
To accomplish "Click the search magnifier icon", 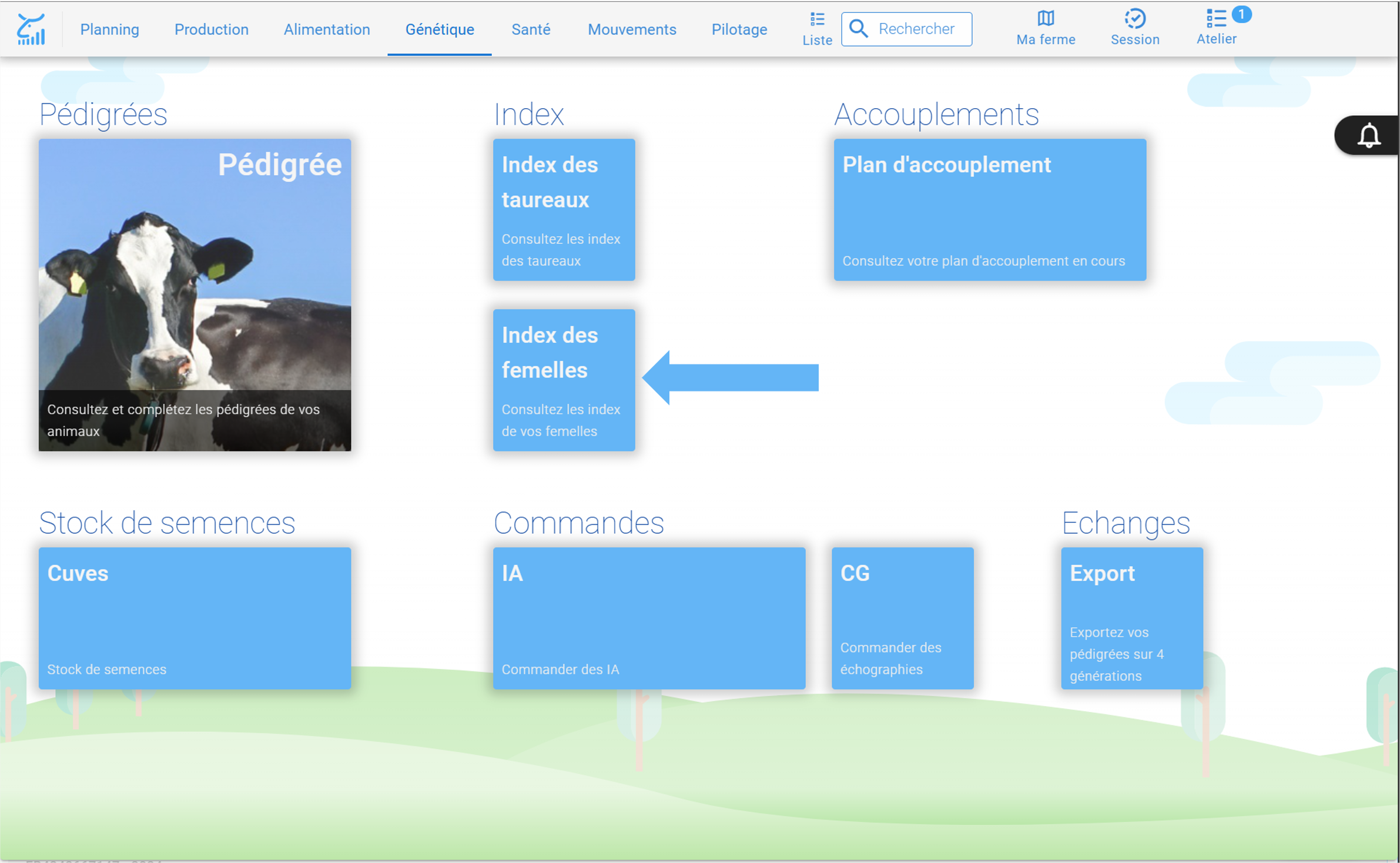I will pos(858,29).
